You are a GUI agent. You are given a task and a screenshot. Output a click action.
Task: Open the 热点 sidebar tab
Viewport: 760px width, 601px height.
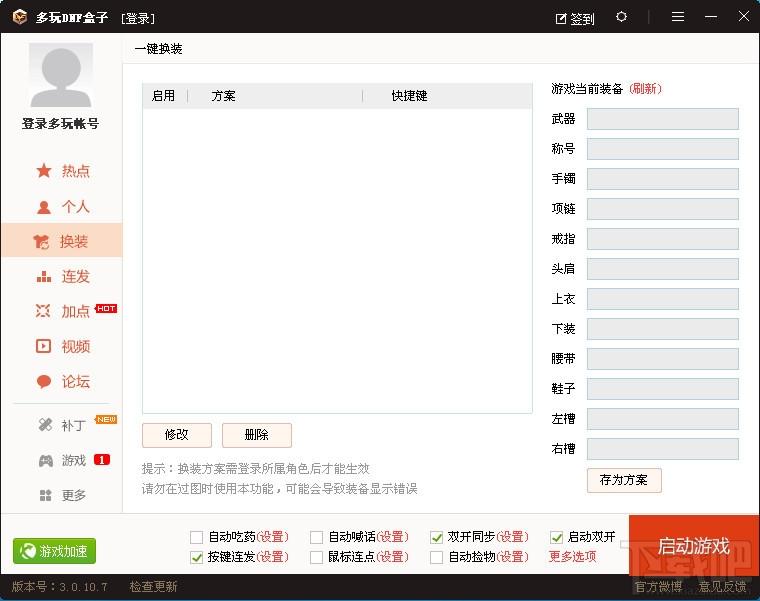[x=62, y=171]
